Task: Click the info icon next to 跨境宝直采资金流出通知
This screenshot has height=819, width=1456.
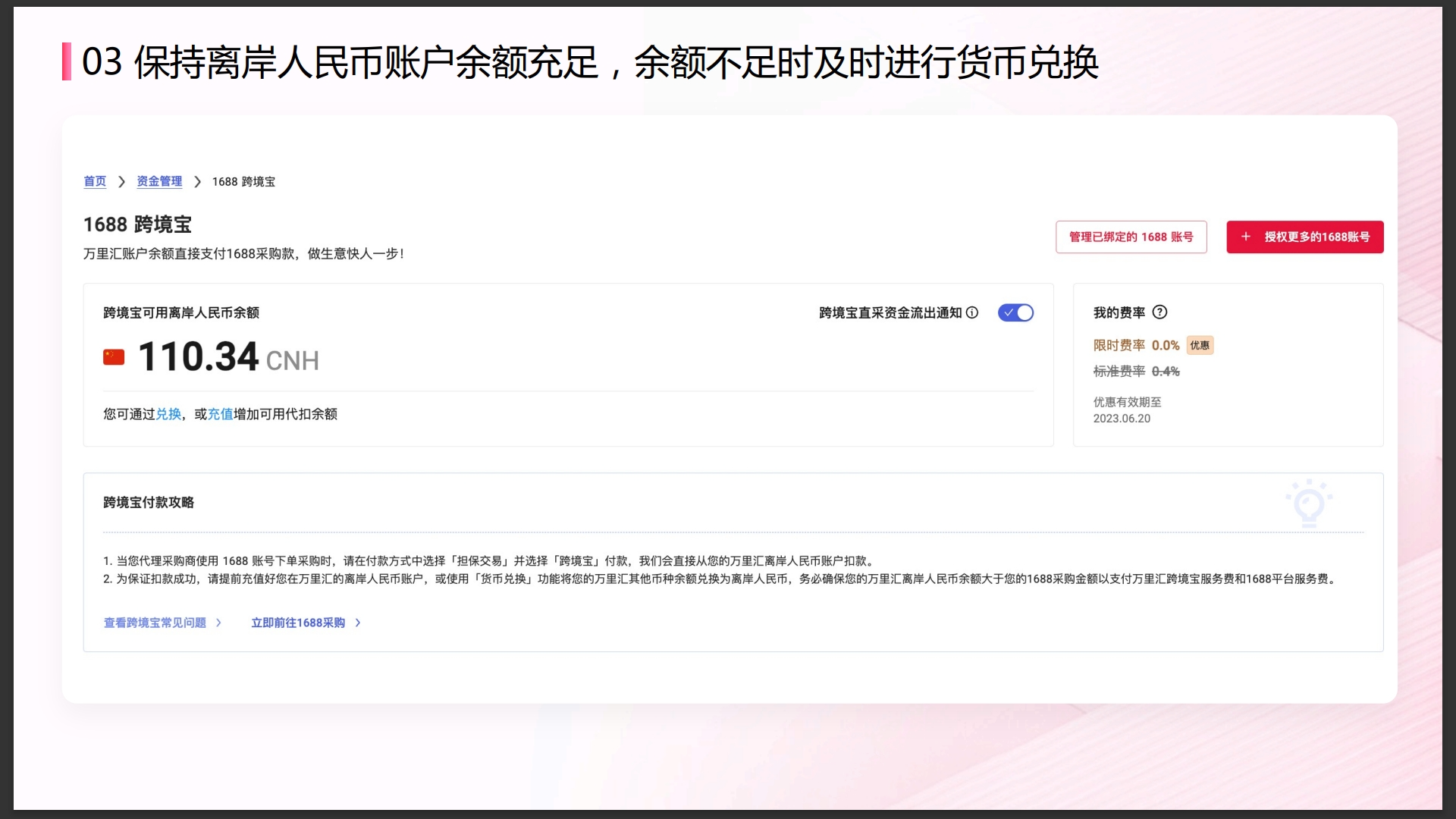Action: click(973, 312)
